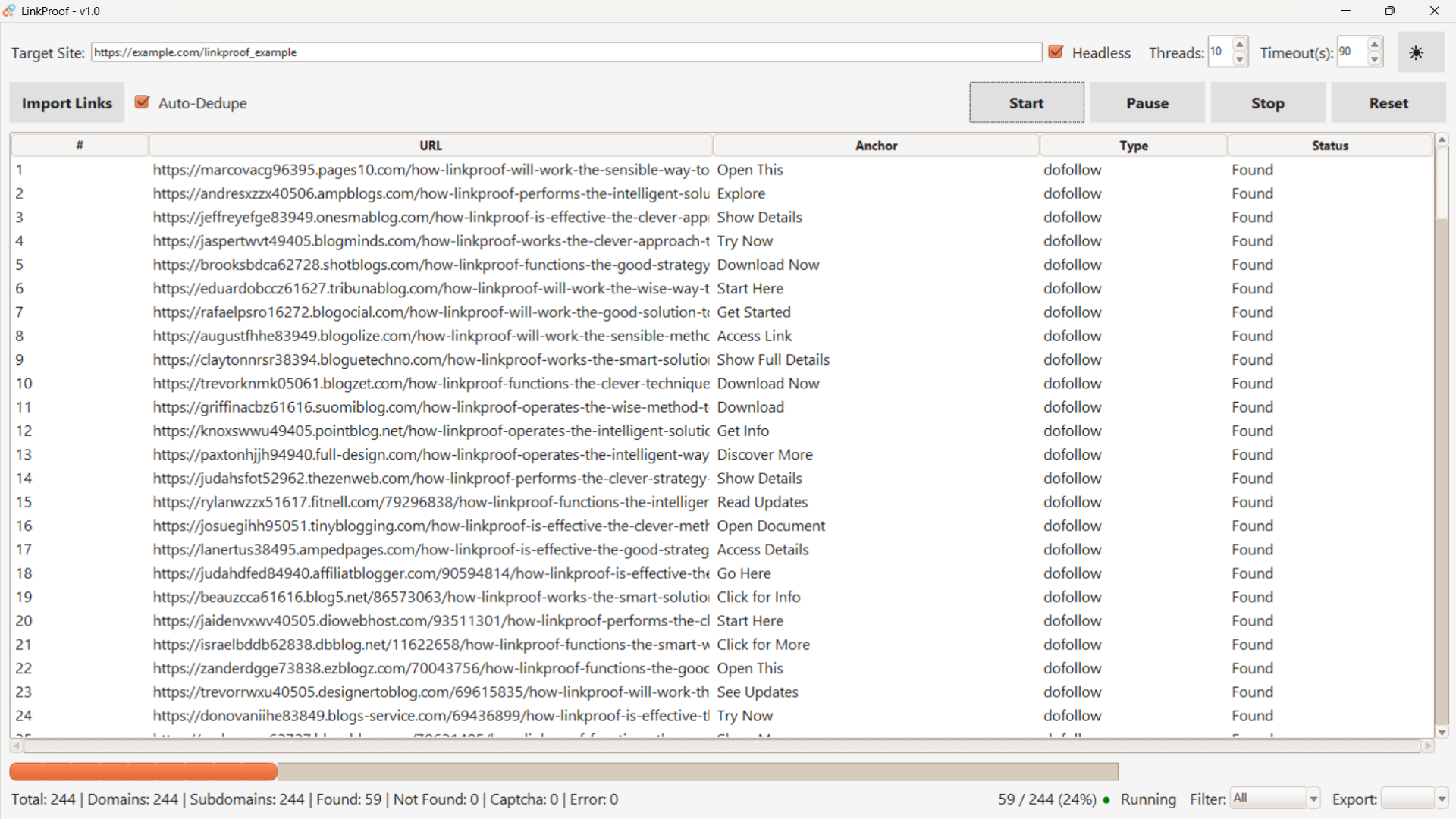Select the marcovacg96395.pages10.com URL row
The image size is (1456, 819).
point(431,170)
